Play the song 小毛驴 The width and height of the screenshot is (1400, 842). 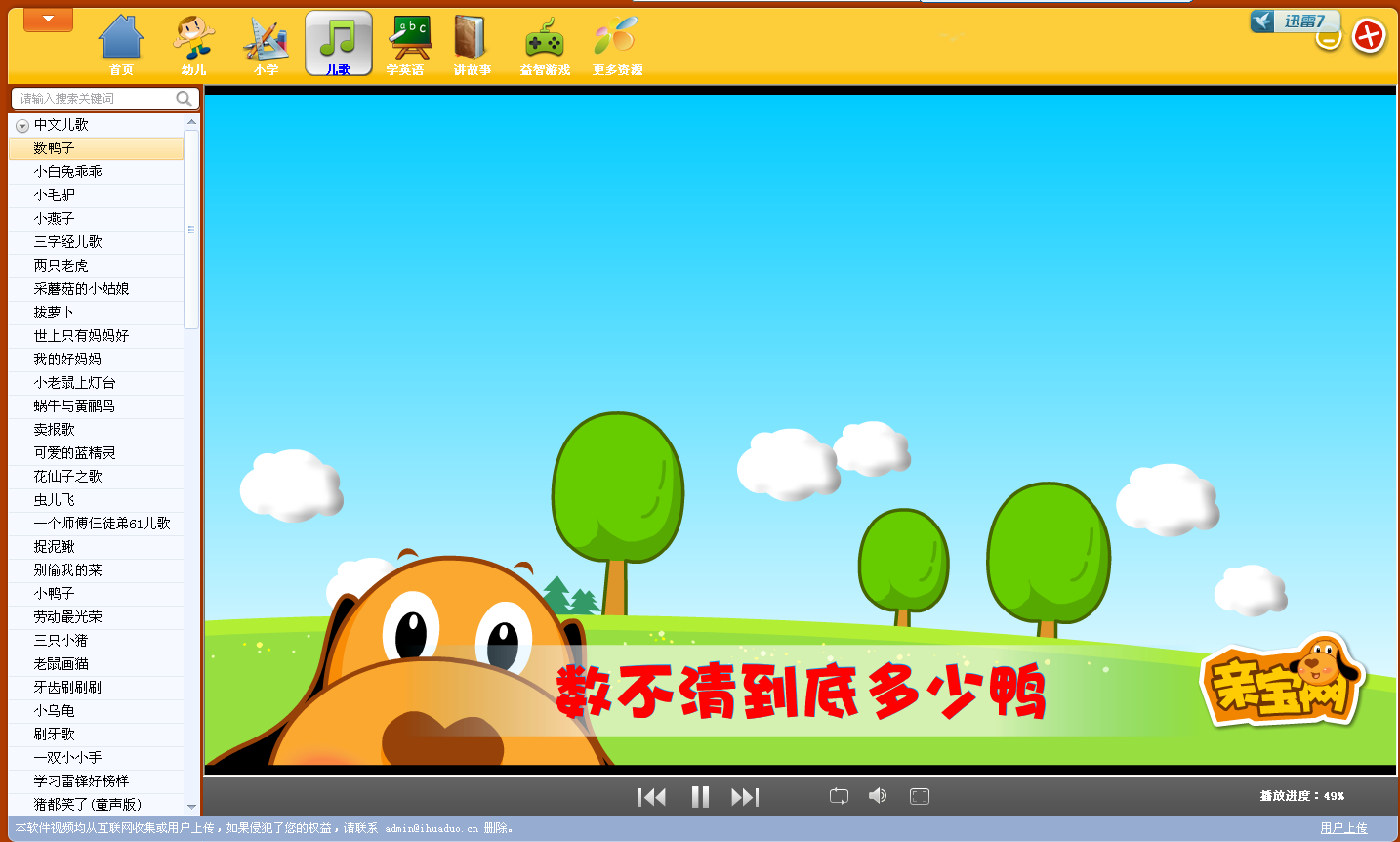96,195
